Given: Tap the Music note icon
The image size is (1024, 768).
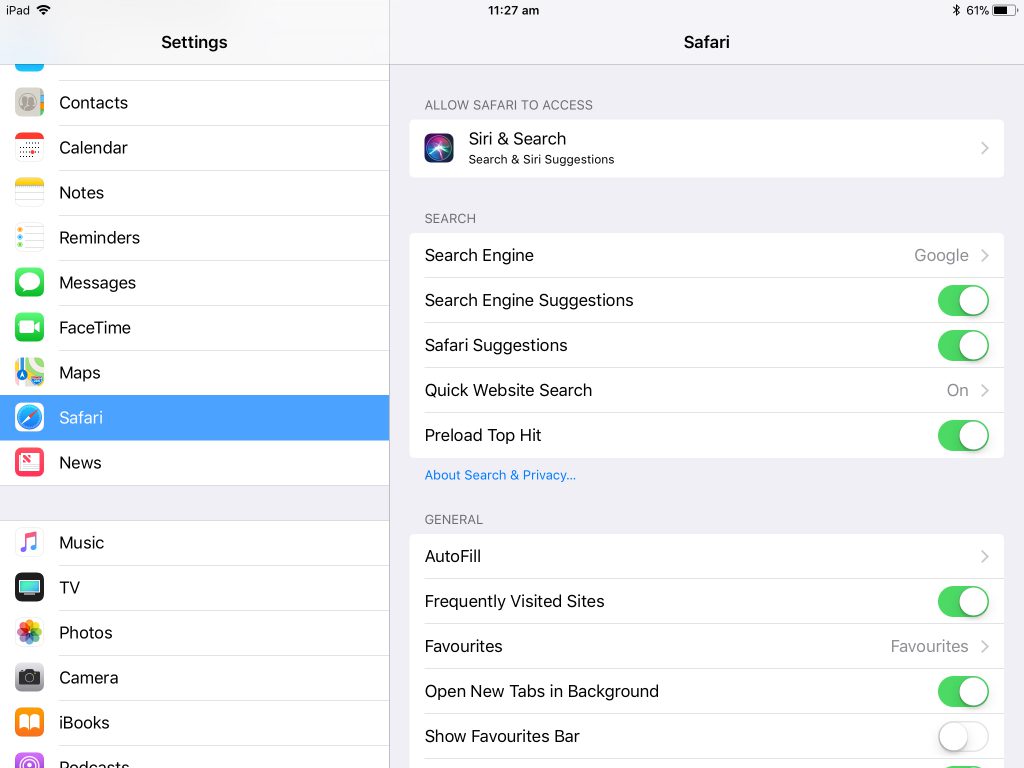Looking at the screenshot, I should [29, 543].
